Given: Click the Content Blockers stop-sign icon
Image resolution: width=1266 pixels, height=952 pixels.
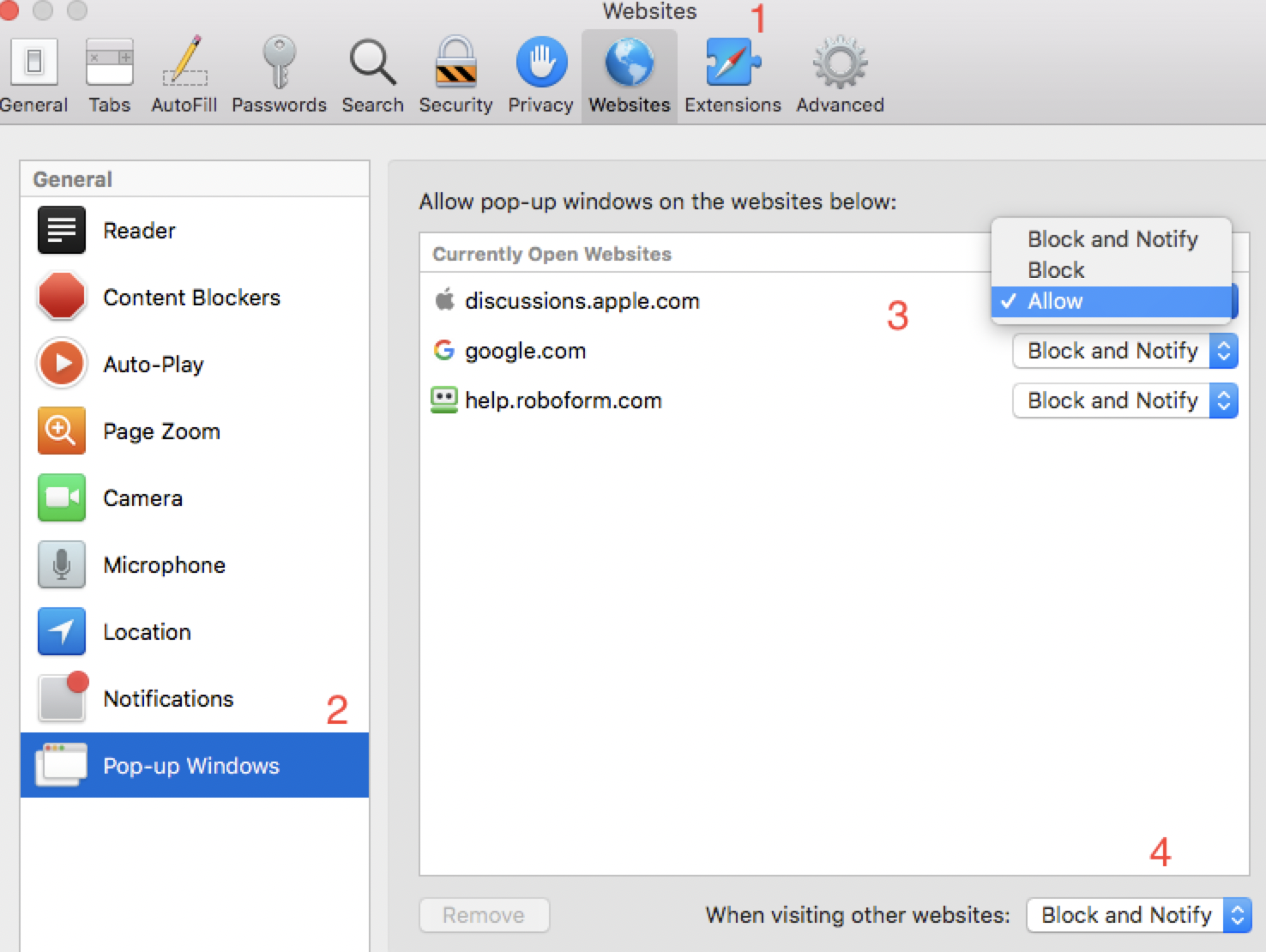Looking at the screenshot, I should 62,297.
